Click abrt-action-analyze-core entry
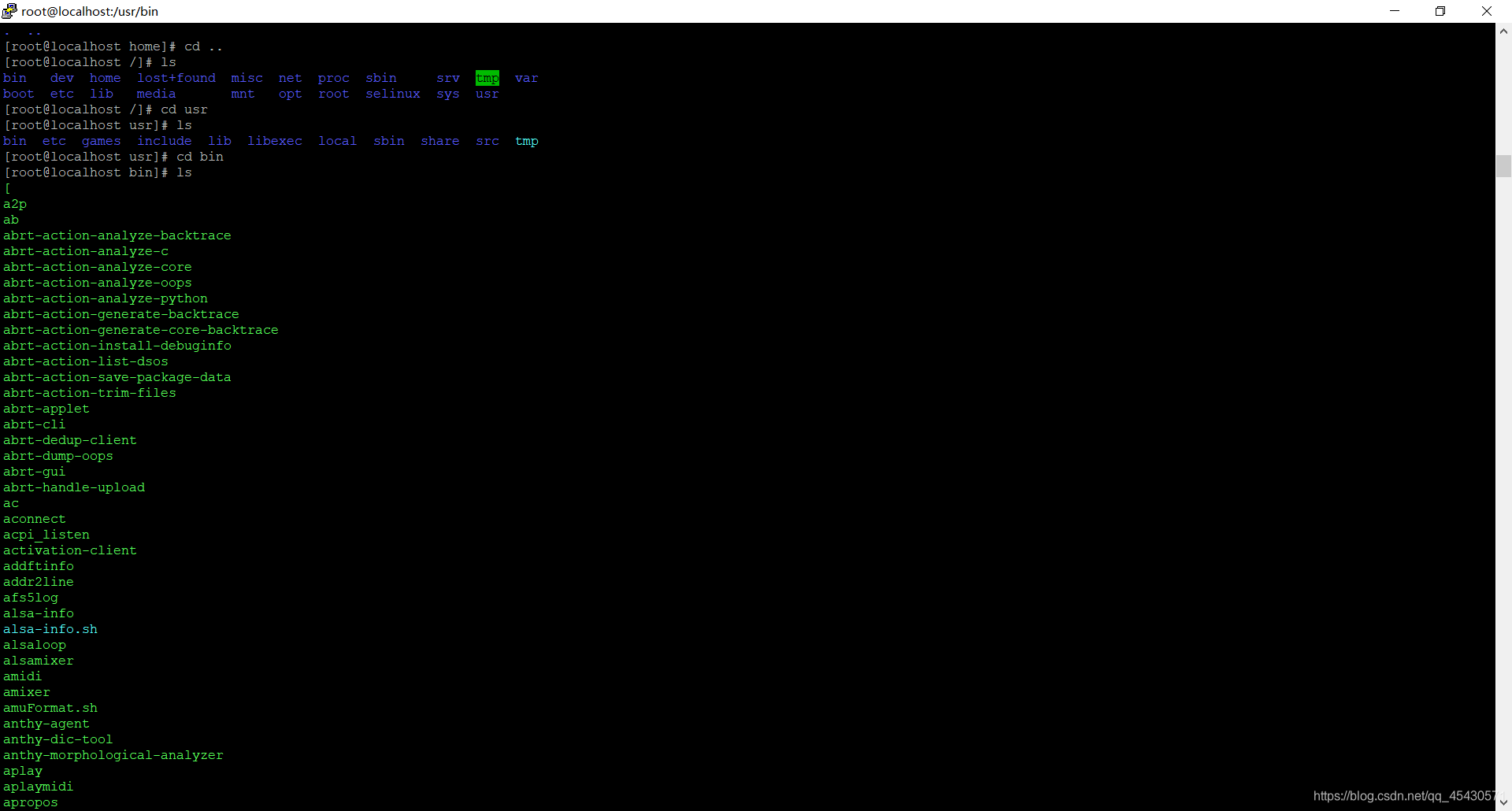The image size is (1512, 811). pyautogui.click(x=98, y=267)
